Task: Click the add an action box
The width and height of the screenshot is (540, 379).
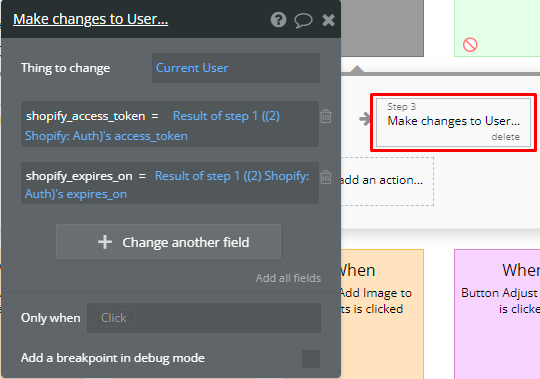Action: pyautogui.click(x=387, y=181)
